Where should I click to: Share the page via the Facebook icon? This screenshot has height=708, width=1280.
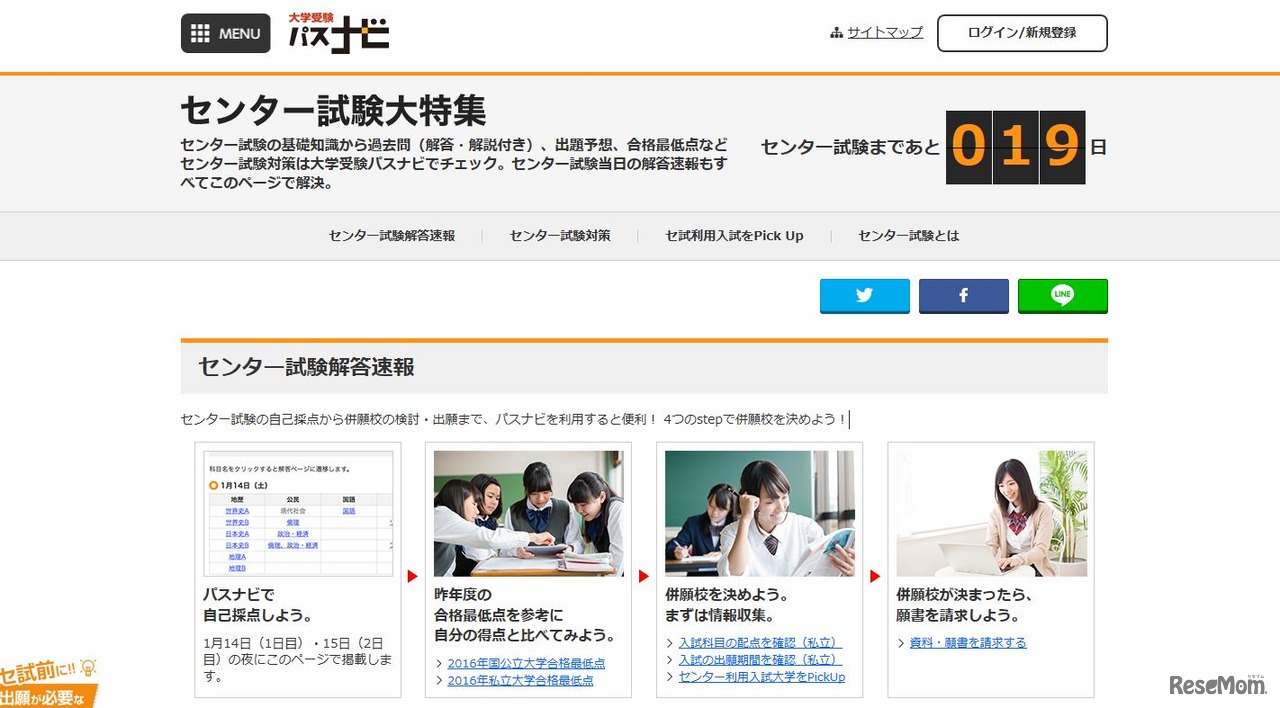[963, 295]
